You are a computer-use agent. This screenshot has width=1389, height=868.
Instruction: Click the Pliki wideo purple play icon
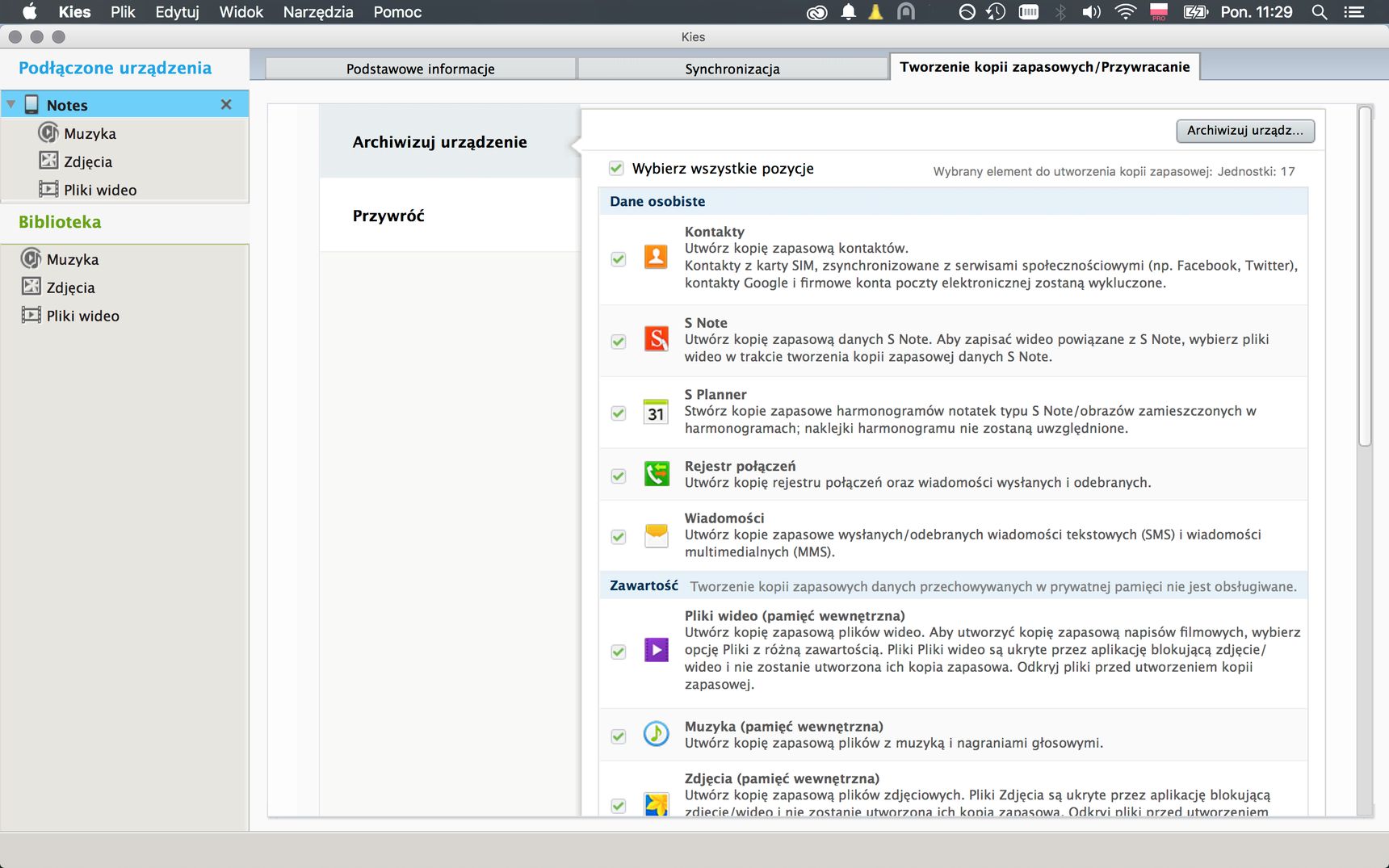(x=656, y=649)
